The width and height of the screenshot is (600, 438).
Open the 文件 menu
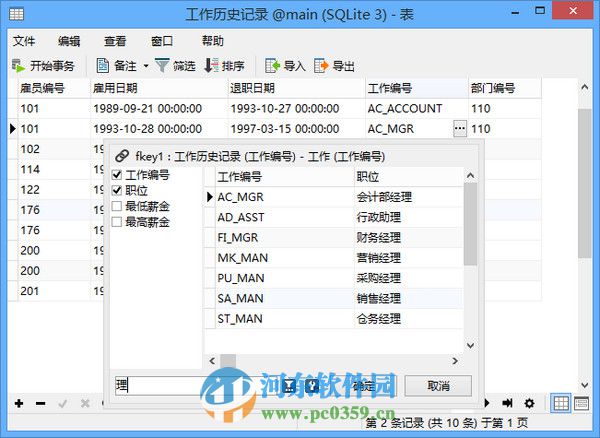24,41
